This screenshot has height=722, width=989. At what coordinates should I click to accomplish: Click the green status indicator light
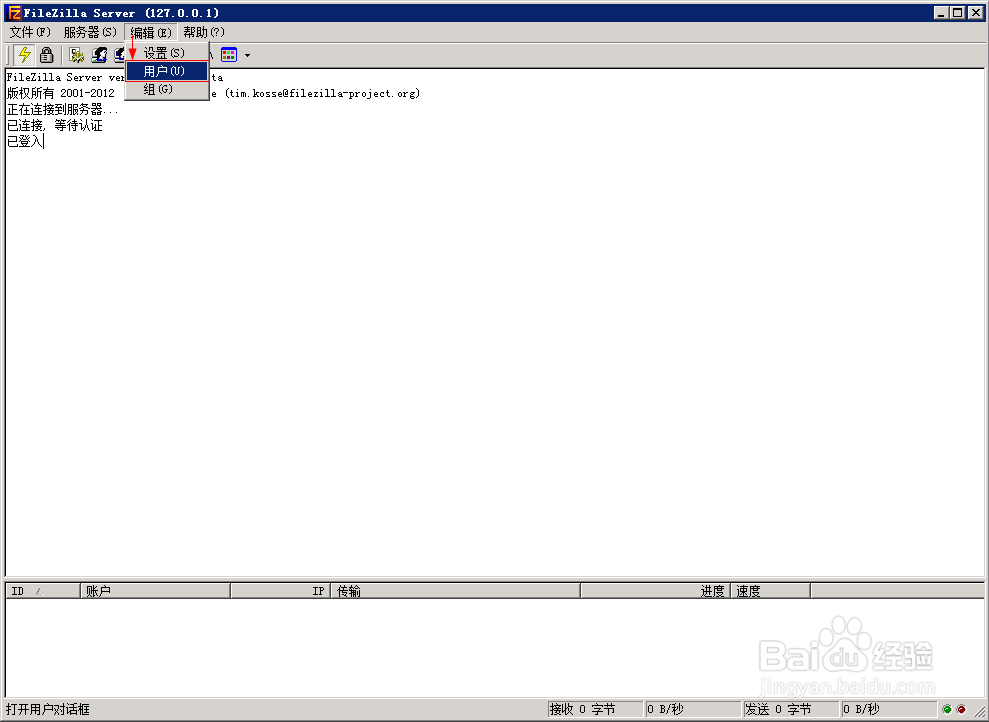(947, 709)
